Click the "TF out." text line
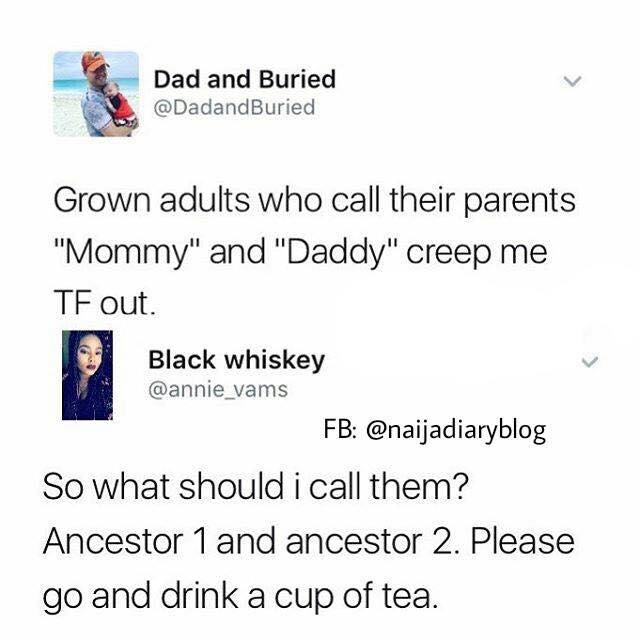The width and height of the screenshot is (640, 640). (104, 302)
